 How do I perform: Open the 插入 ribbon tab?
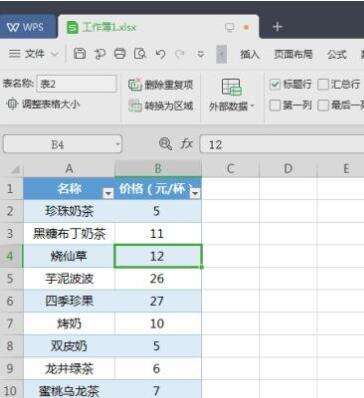click(250, 54)
